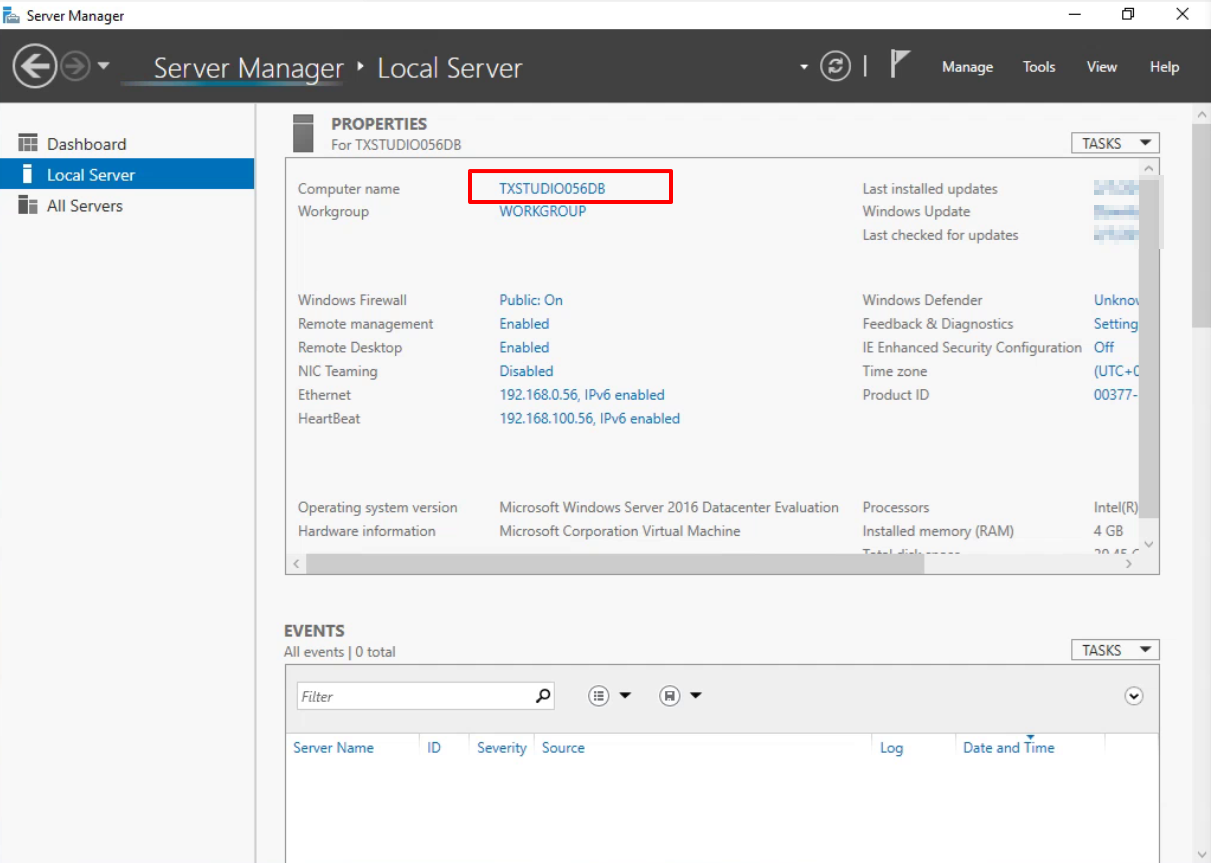
Task: Open the Help menu
Action: 1164,67
